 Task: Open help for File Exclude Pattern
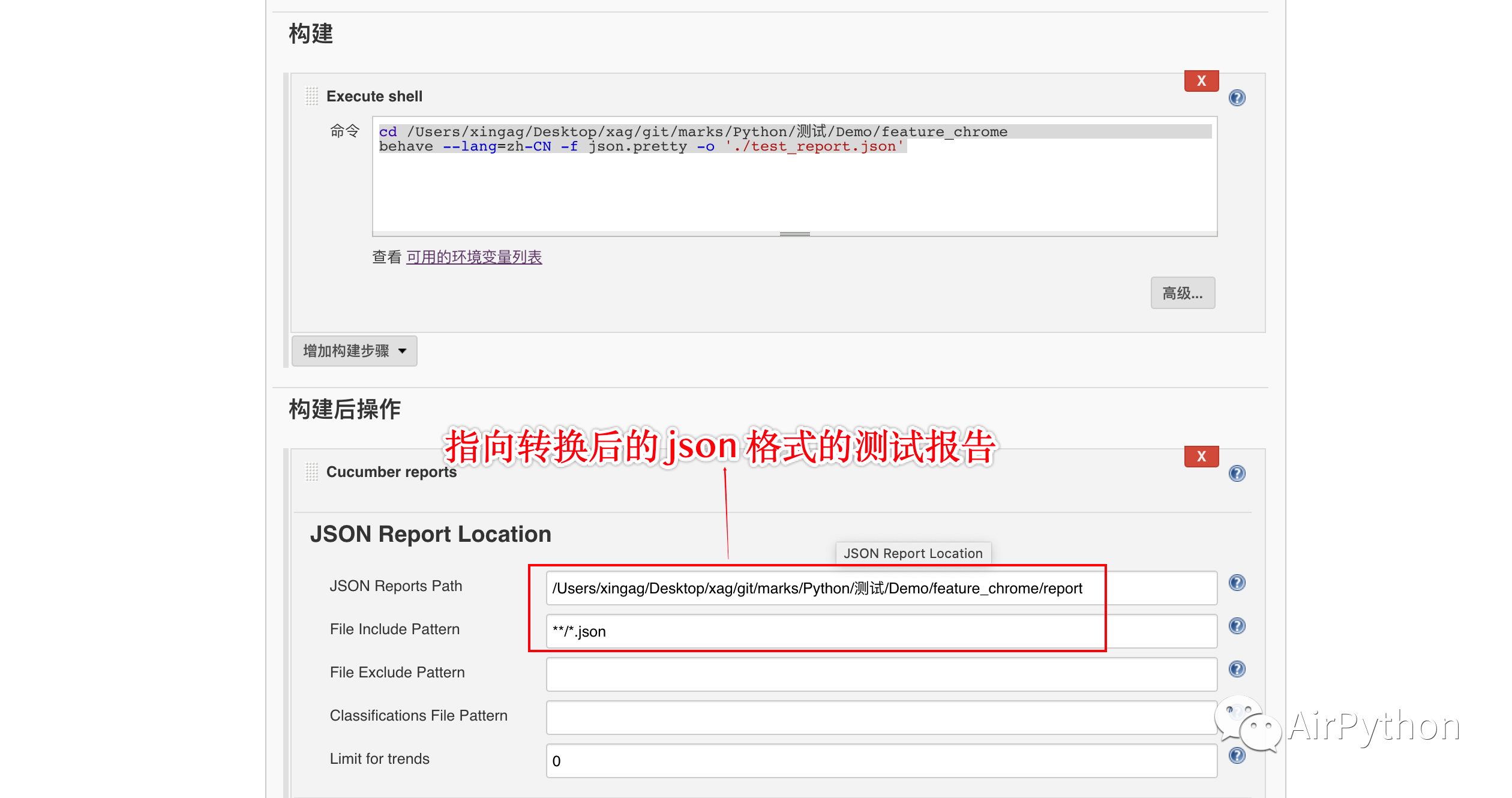click(x=1237, y=669)
